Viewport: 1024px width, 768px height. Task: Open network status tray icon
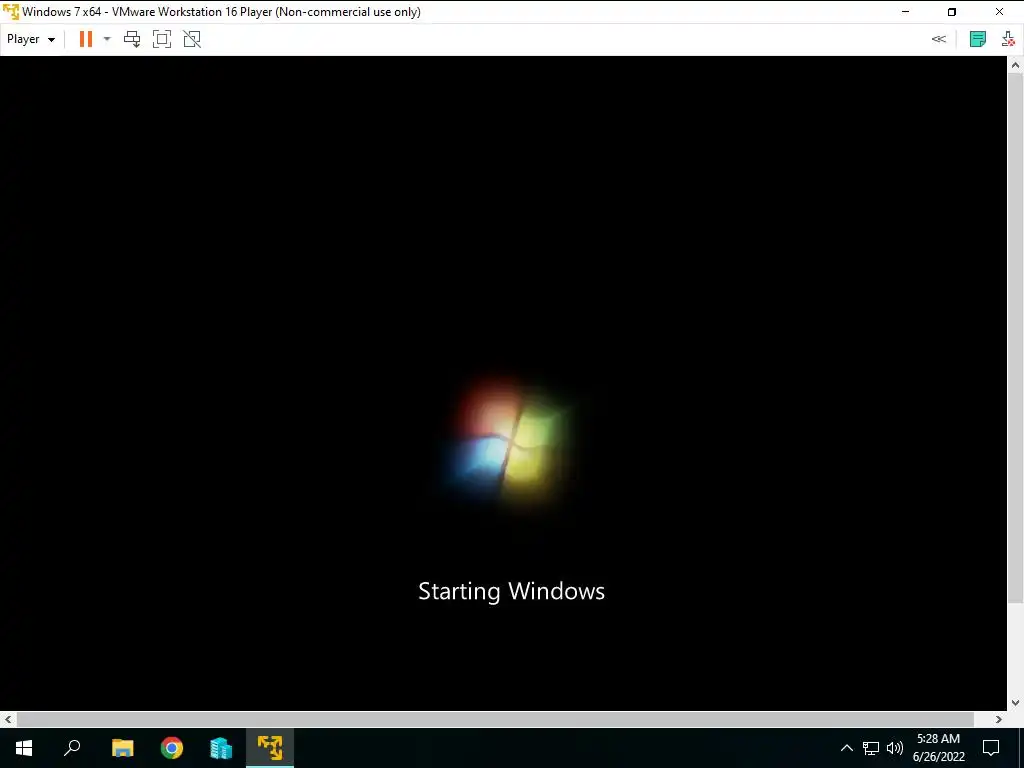click(871, 748)
